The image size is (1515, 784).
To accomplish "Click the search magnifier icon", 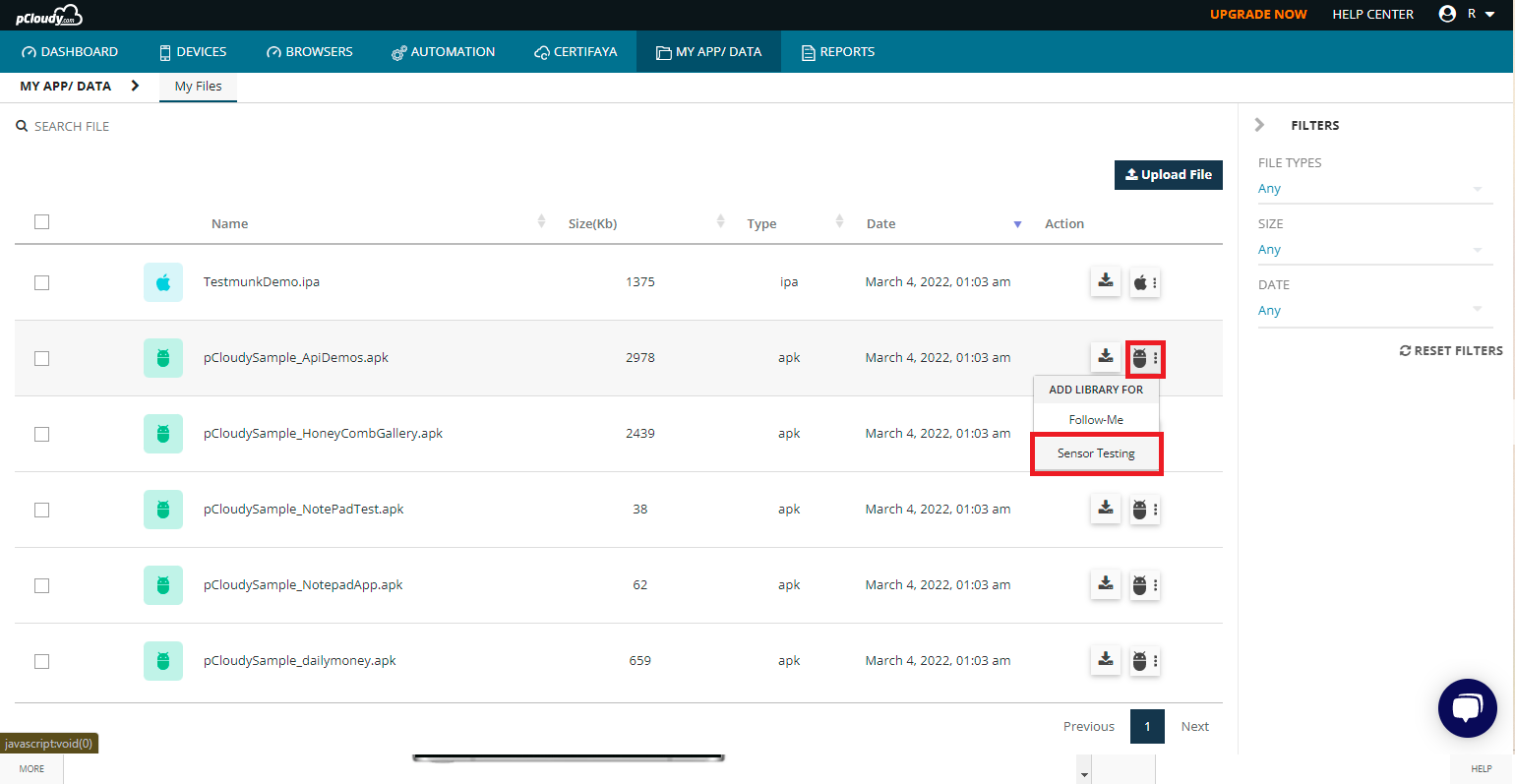I will [22, 126].
